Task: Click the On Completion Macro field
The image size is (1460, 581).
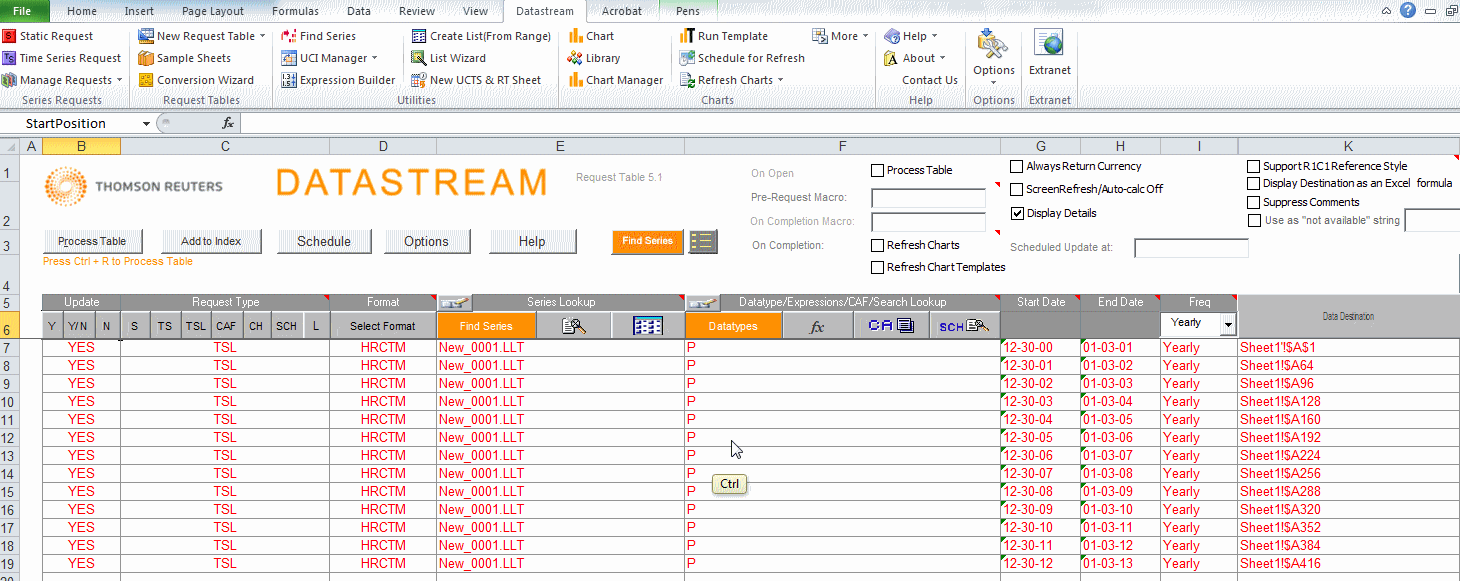Action: click(x=928, y=222)
